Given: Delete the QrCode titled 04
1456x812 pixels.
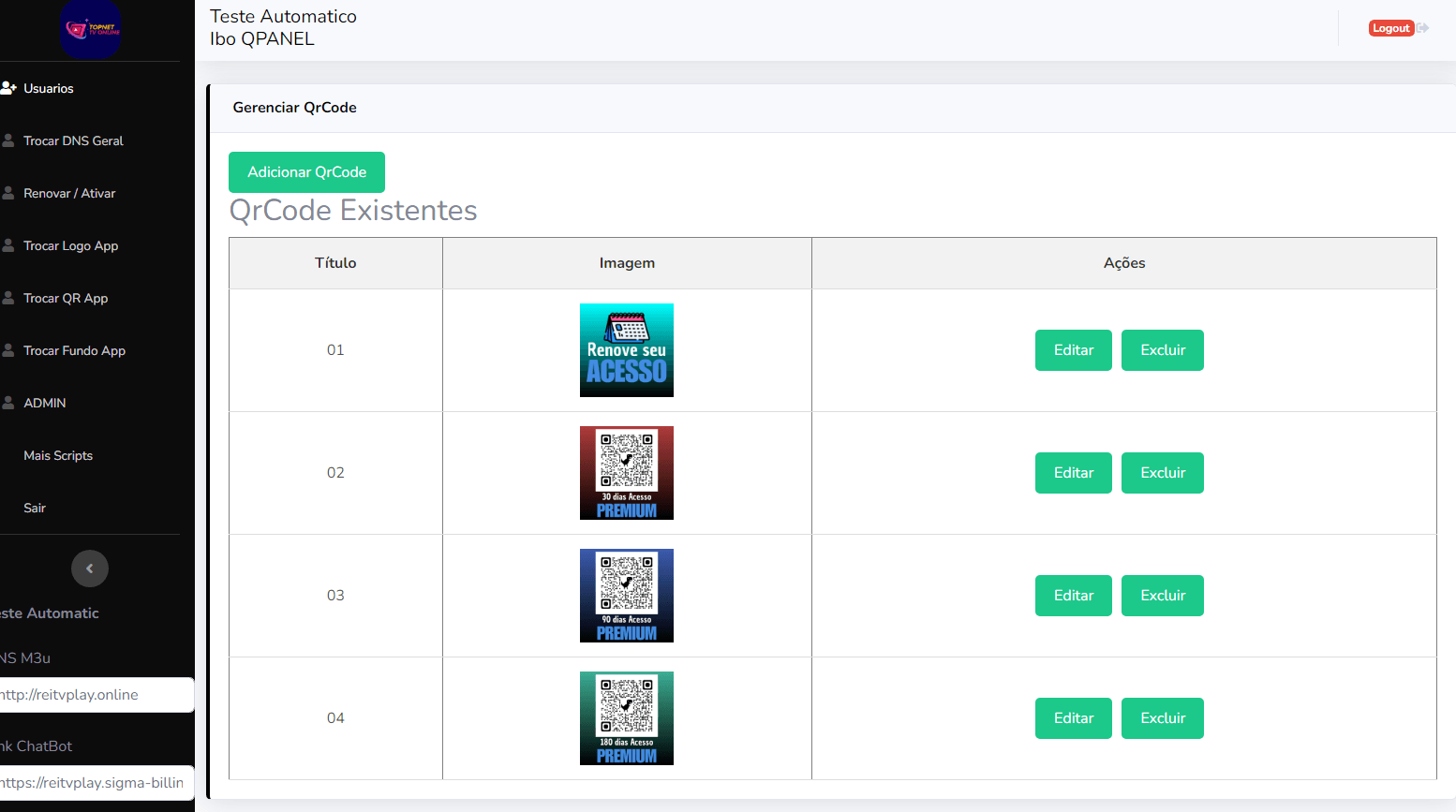Looking at the screenshot, I should [1162, 718].
